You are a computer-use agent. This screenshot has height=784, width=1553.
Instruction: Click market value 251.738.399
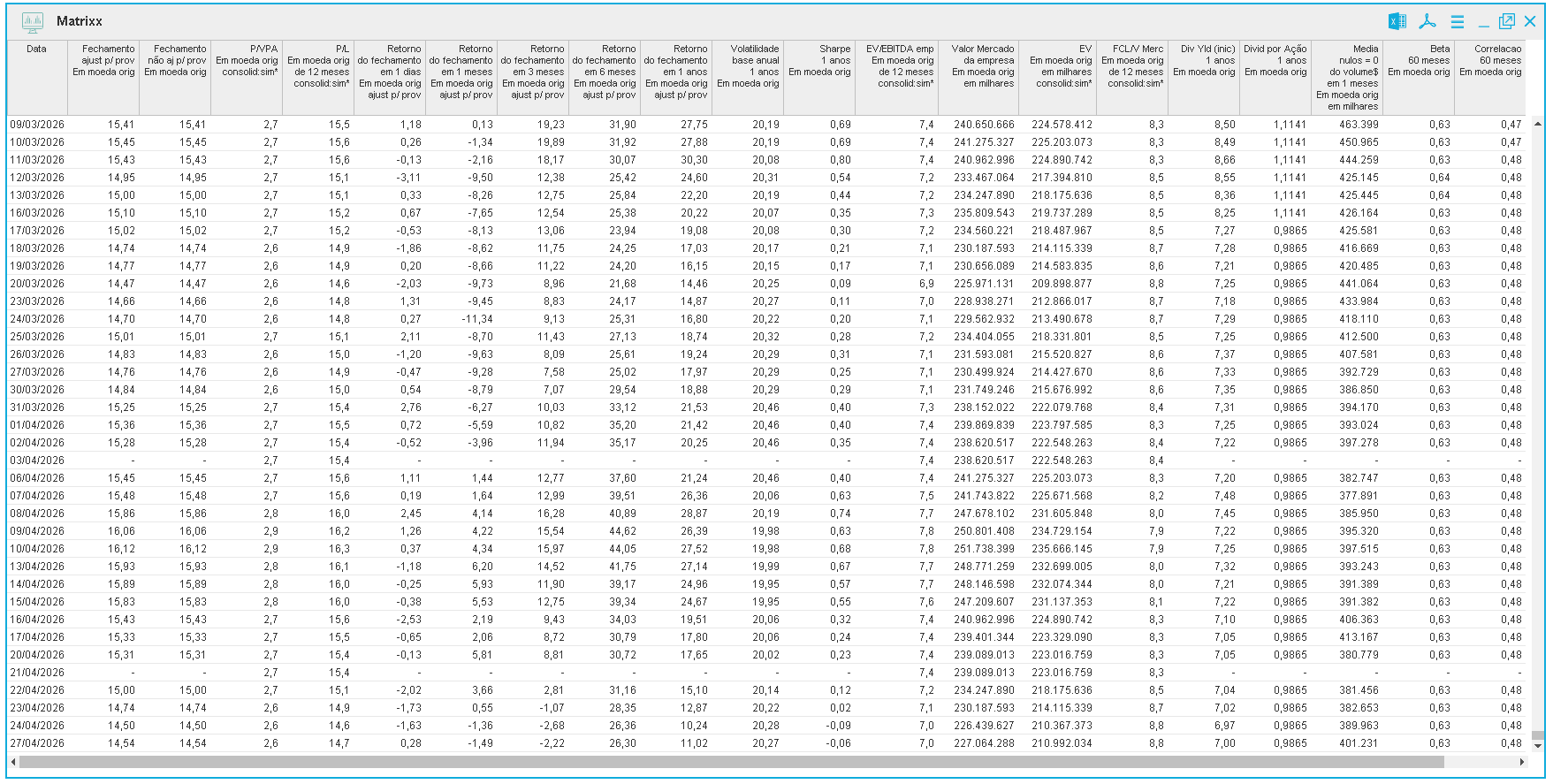coord(984,549)
